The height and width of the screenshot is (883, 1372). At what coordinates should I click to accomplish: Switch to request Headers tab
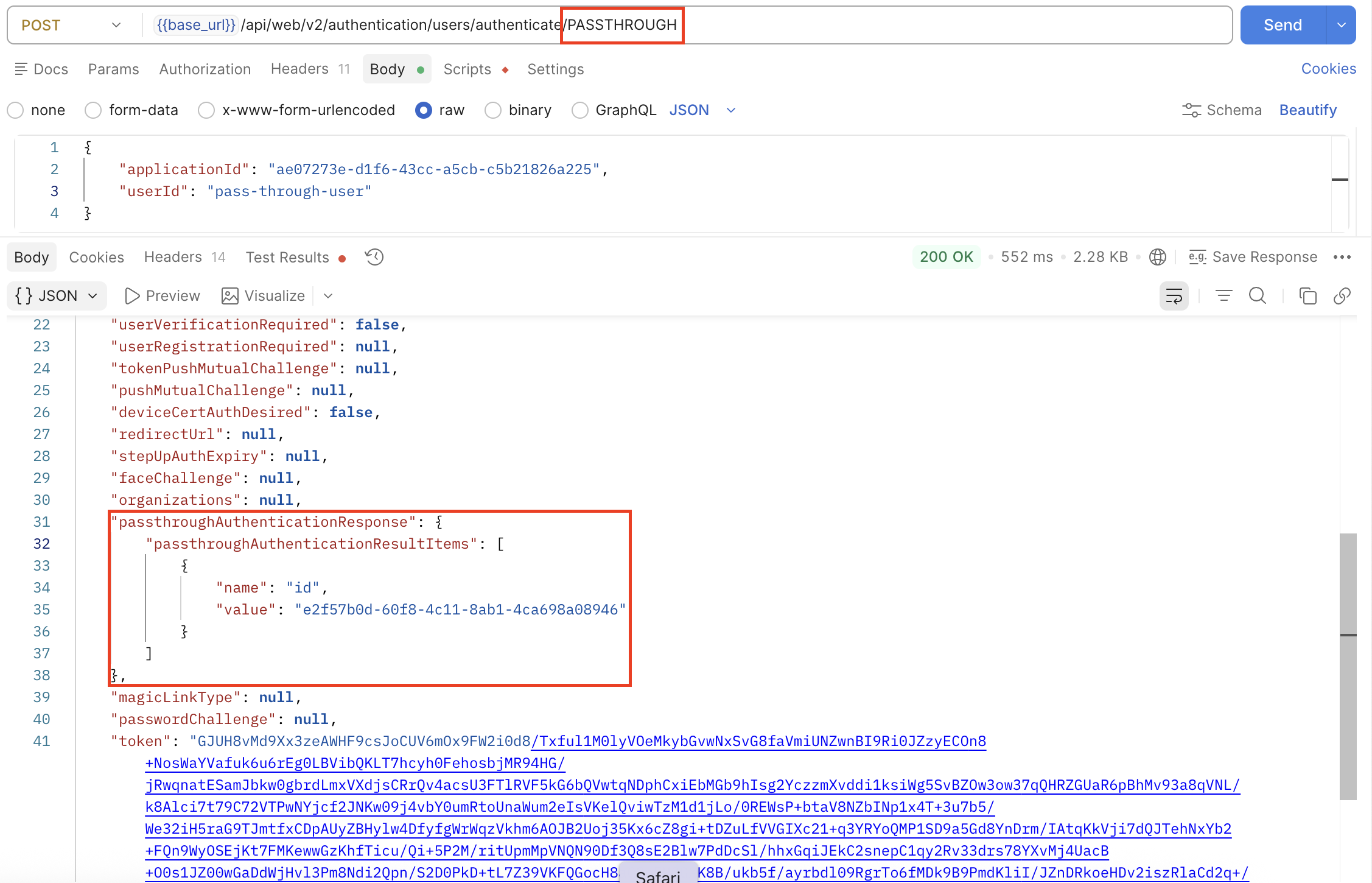pyautogui.click(x=310, y=69)
